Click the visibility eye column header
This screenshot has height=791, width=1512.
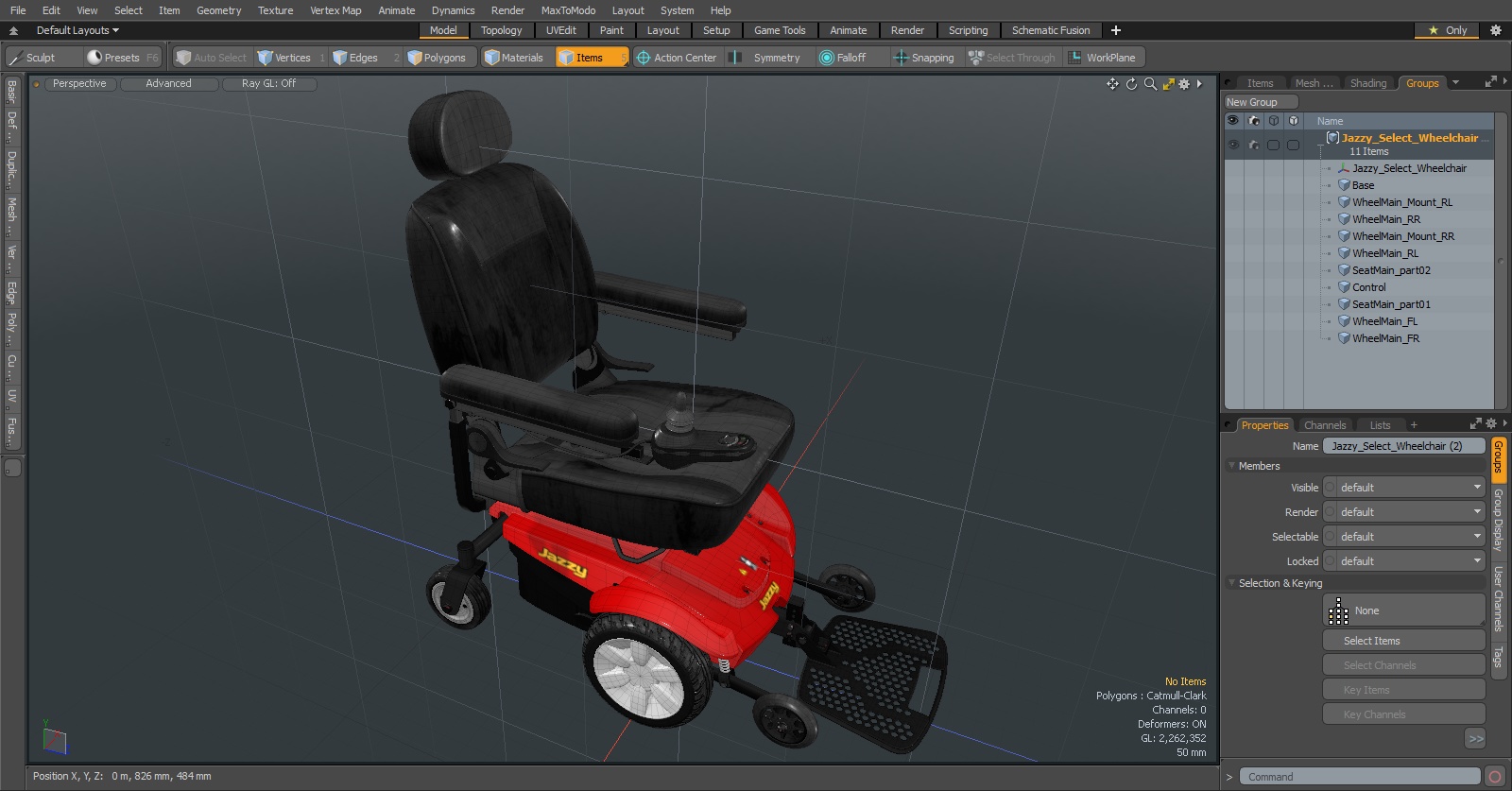[x=1233, y=121]
